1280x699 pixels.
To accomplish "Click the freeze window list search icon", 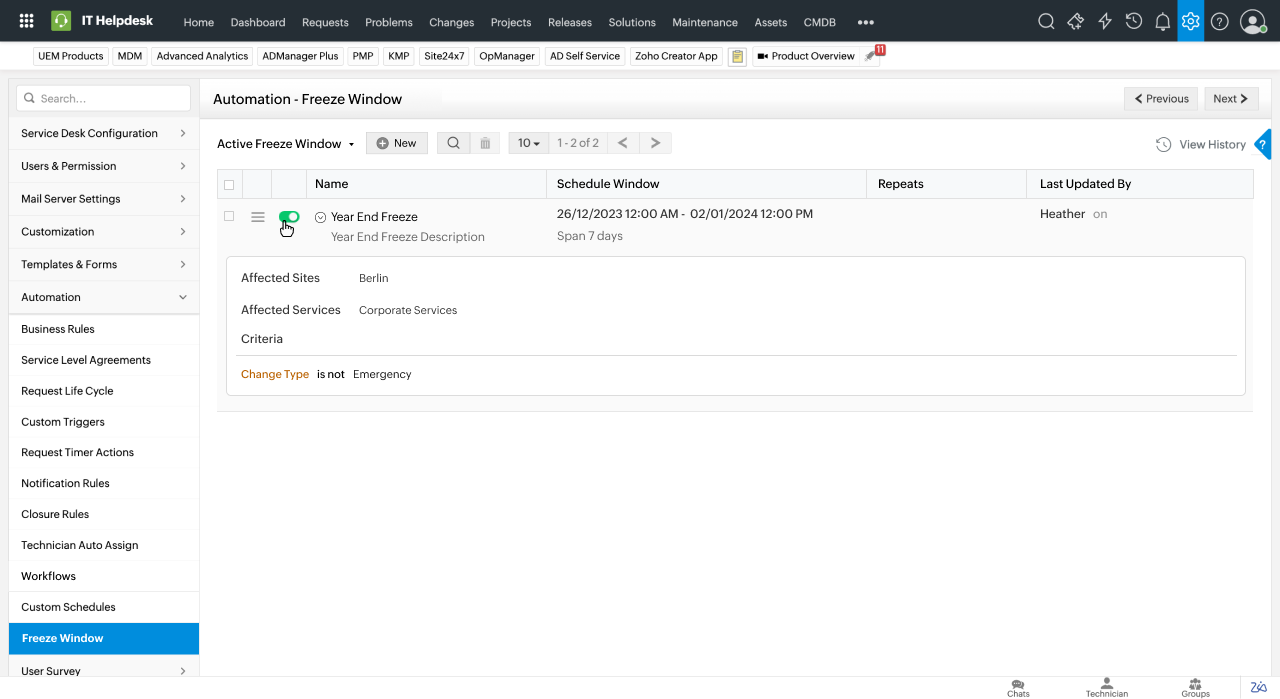I will [453, 143].
